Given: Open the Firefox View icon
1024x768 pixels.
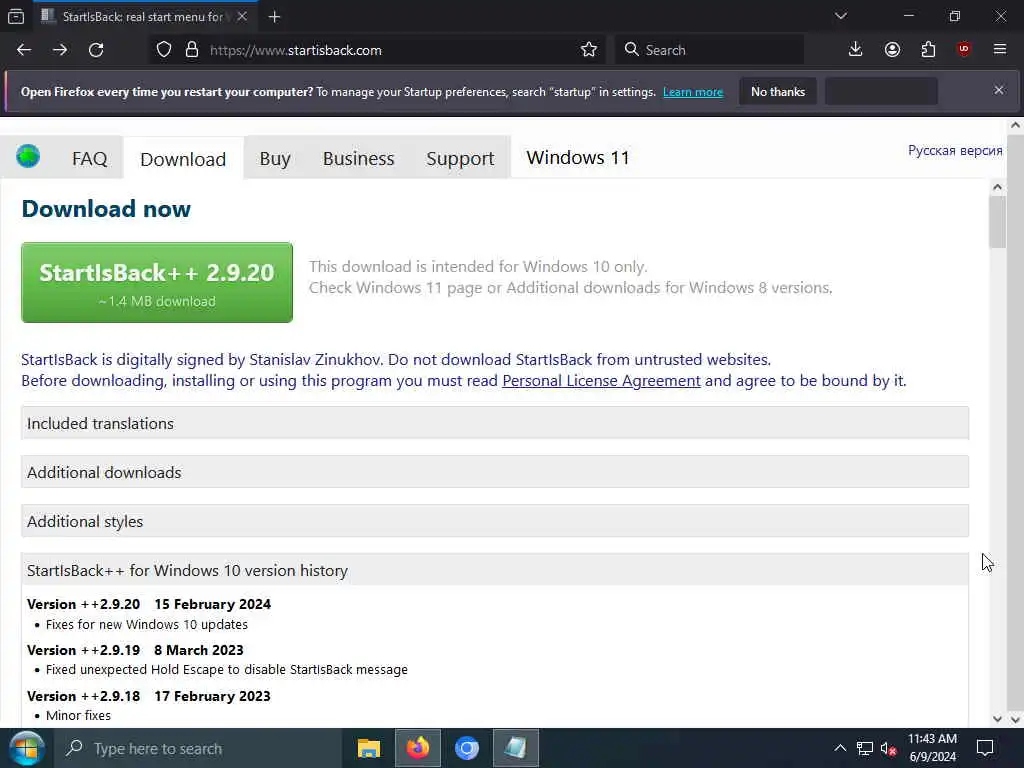Looking at the screenshot, I should [16, 16].
